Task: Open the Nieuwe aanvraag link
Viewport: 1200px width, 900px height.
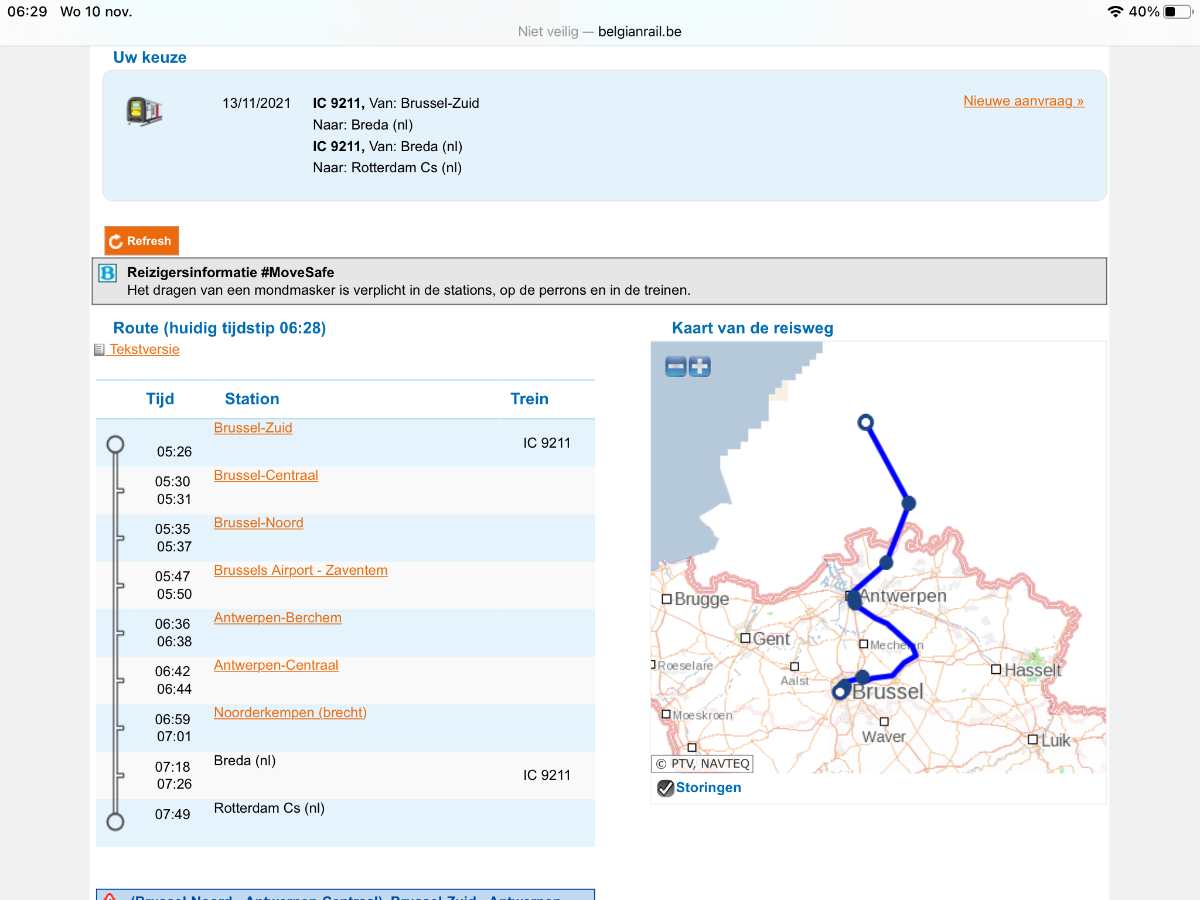Action: (x=1023, y=101)
